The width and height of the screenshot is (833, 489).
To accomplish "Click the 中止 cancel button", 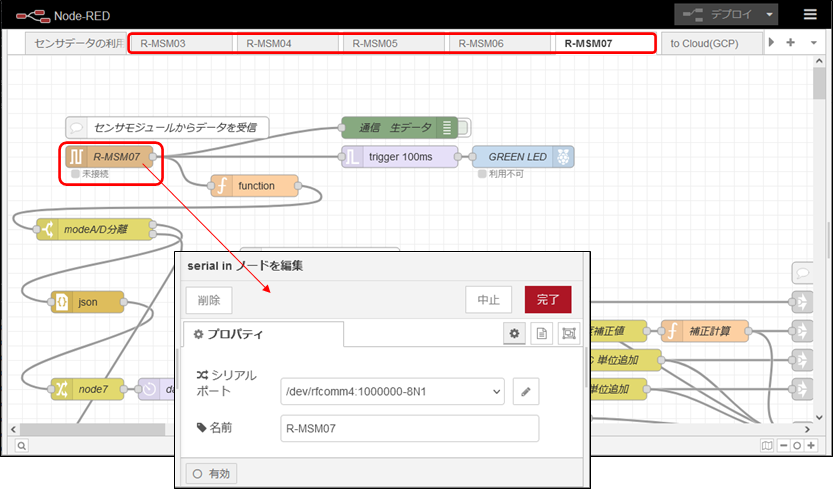I will pos(489,300).
